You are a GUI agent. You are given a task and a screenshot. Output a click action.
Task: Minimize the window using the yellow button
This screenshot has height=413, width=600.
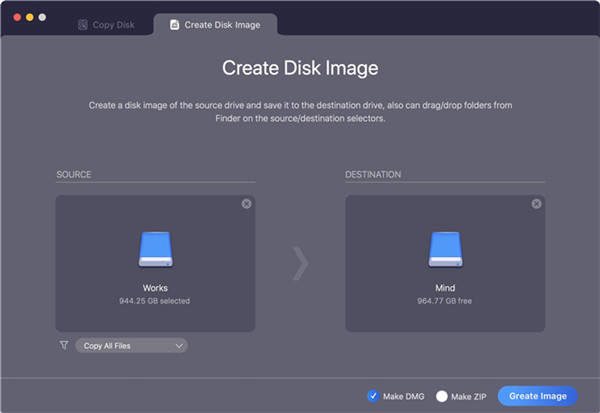click(29, 18)
